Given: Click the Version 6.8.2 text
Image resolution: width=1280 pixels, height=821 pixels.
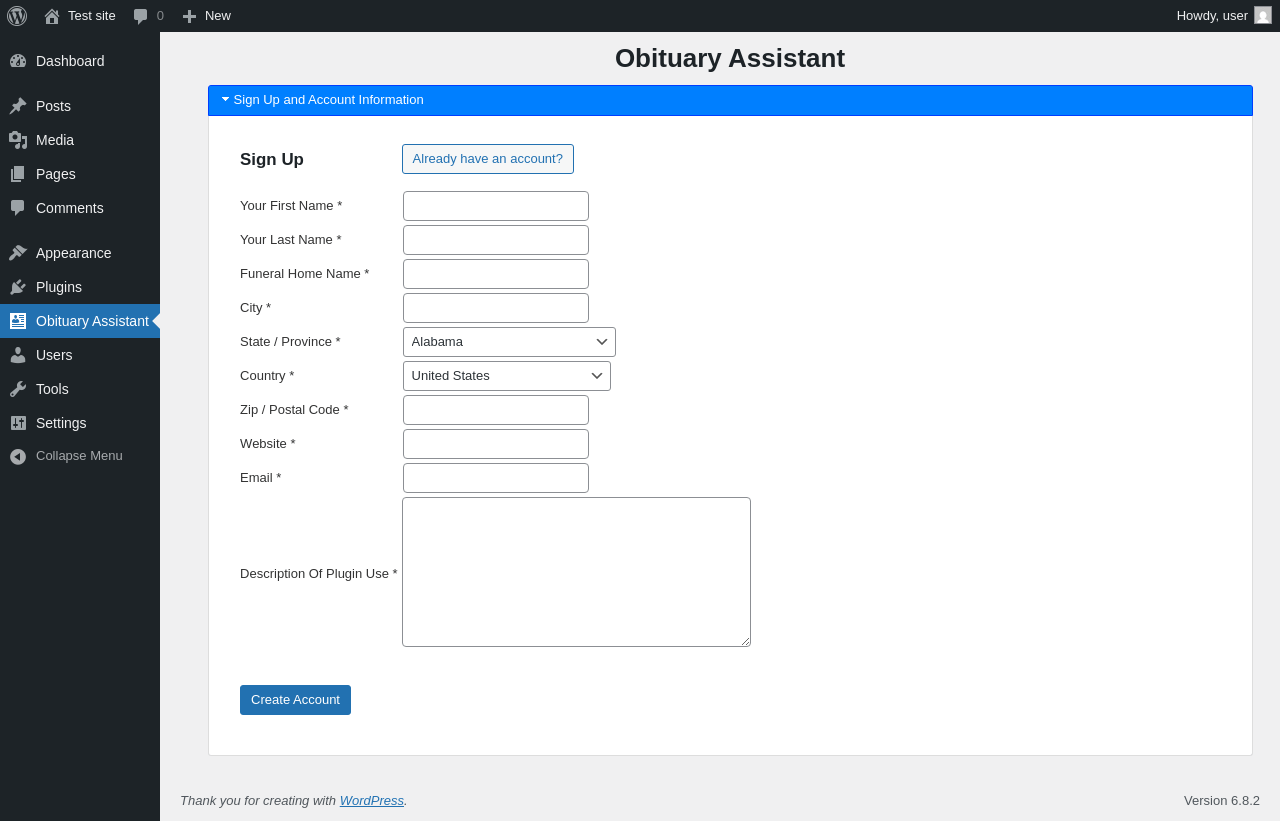Looking at the screenshot, I should [x=1222, y=801].
